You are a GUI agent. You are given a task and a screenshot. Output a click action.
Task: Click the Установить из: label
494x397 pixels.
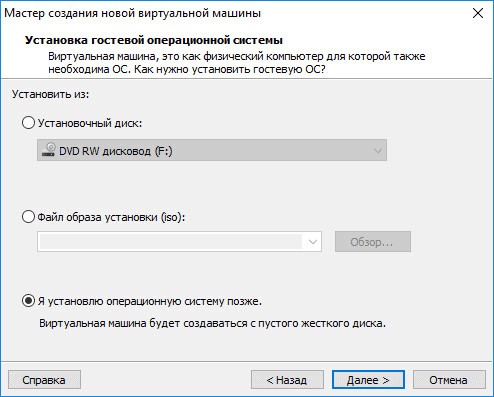[x=51, y=94]
